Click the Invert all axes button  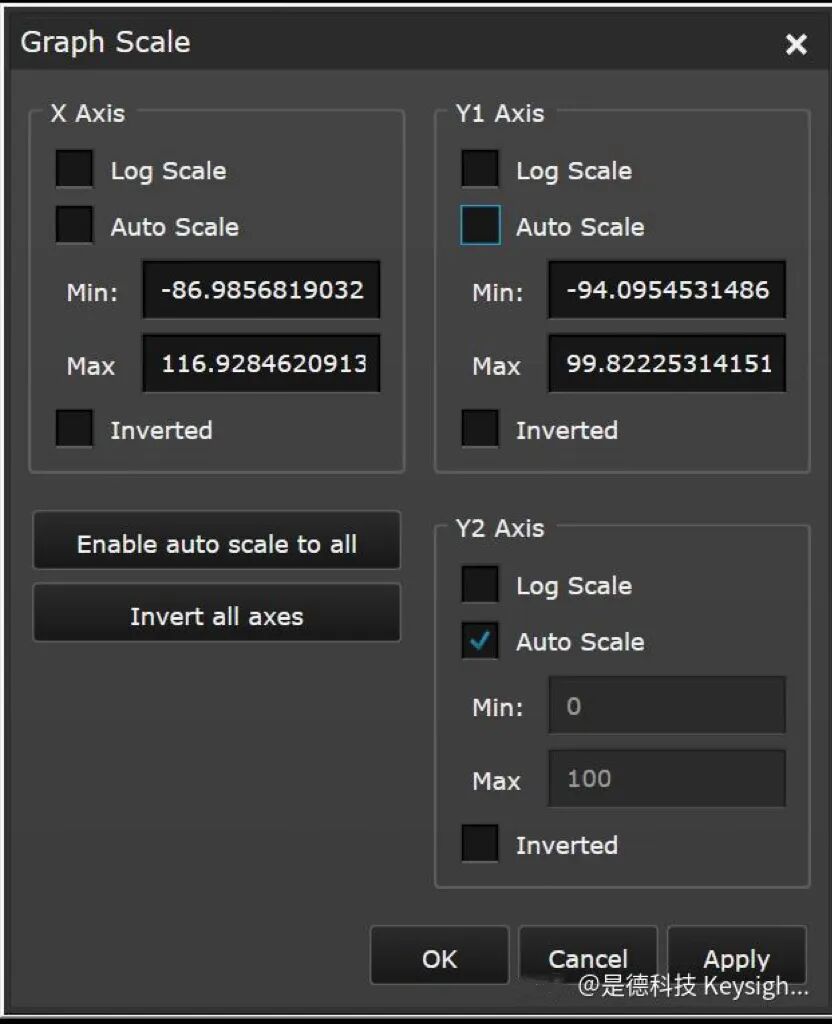(x=216, y=612)
